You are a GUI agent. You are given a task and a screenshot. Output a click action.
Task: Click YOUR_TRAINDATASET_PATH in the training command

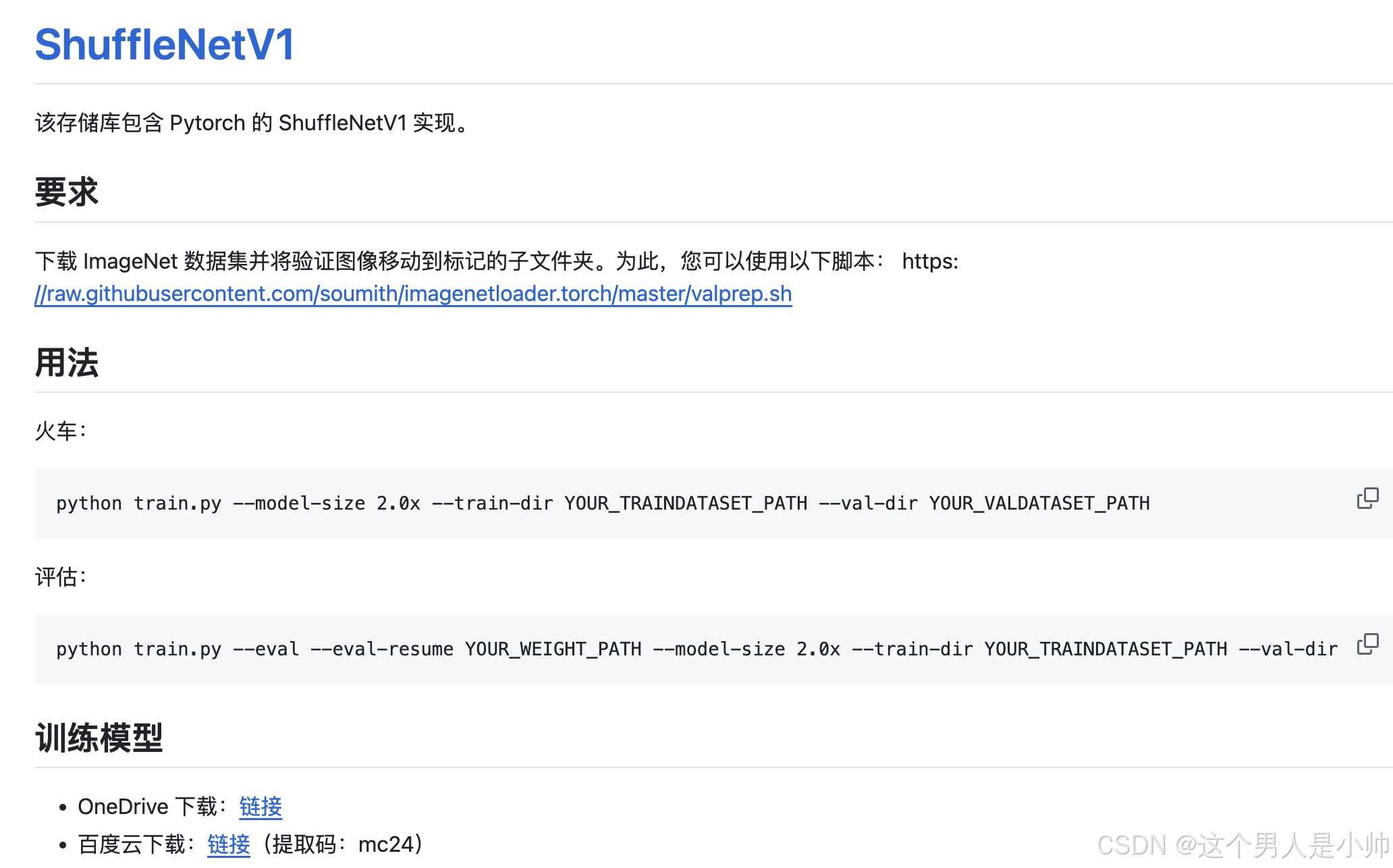pos(686,504)
